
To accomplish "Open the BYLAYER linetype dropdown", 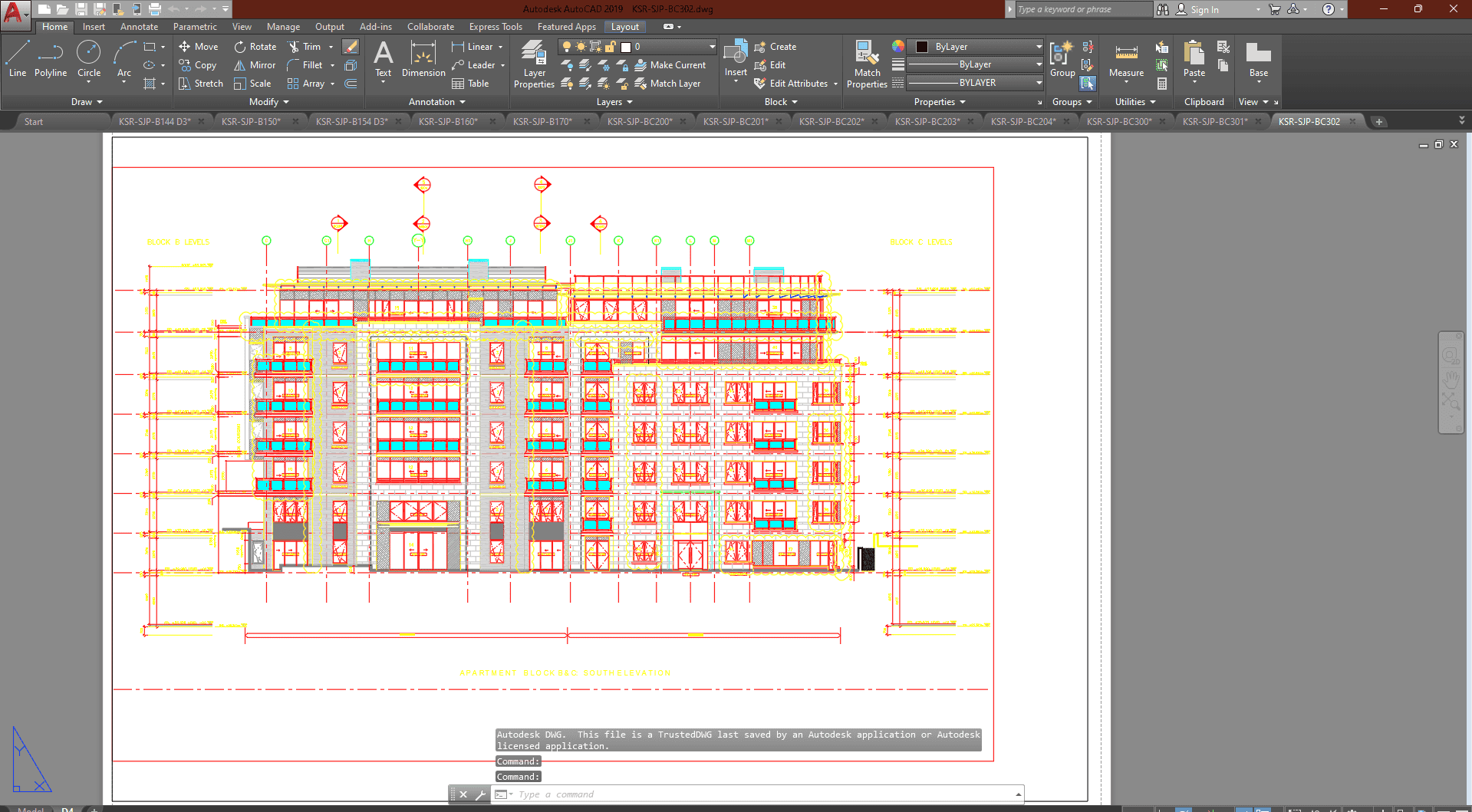I will (x=1039, y=83).
